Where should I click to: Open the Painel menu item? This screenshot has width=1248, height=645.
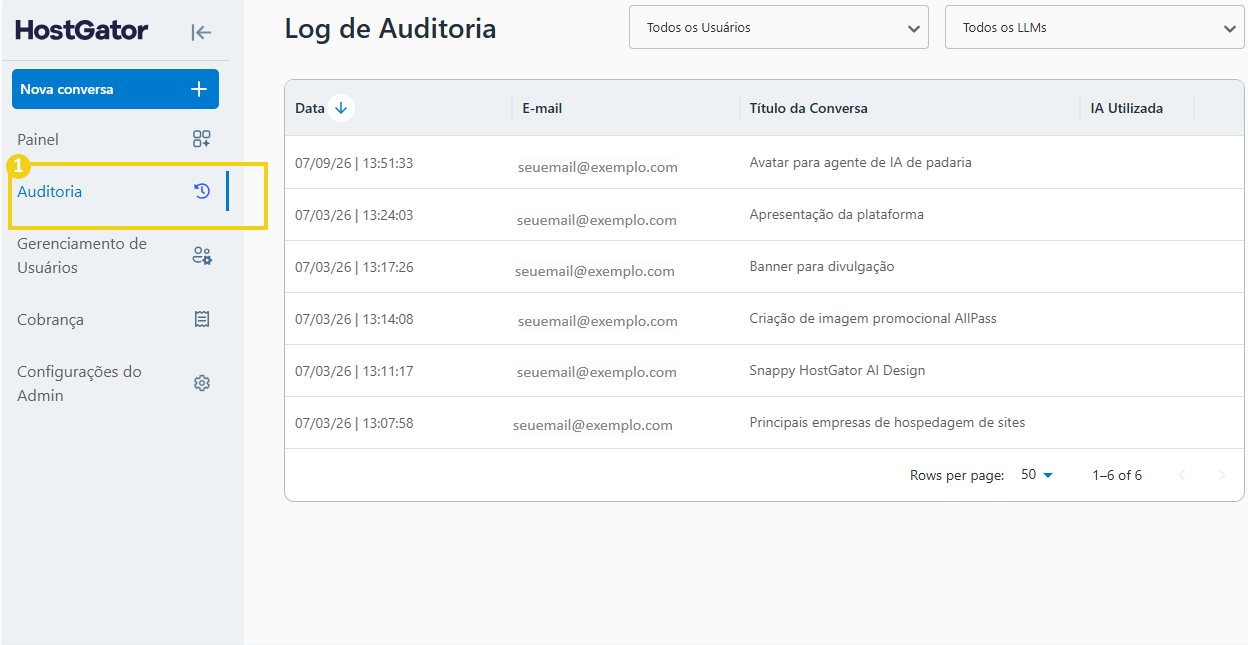coord(115,139)
